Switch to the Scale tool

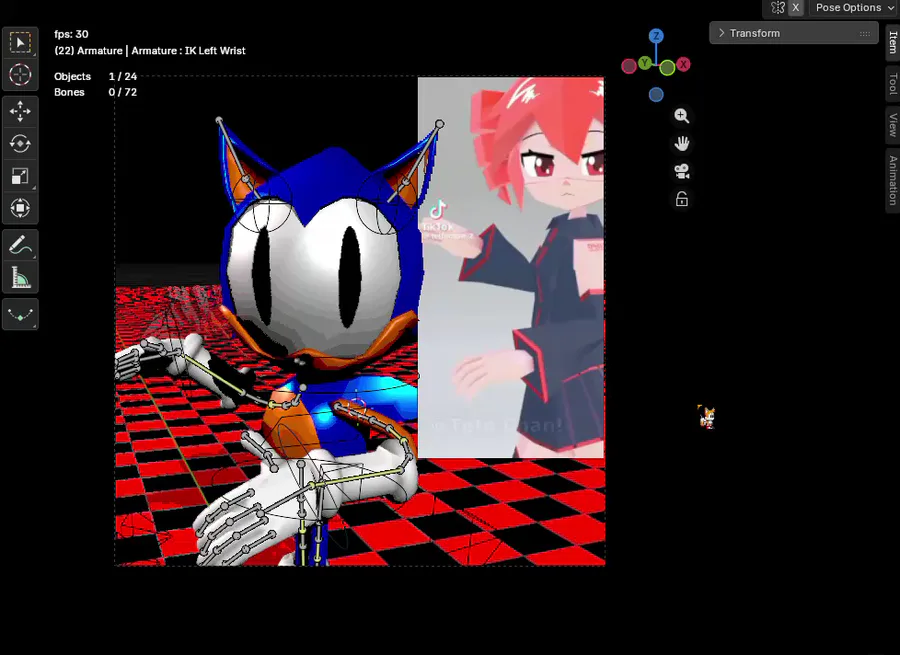coord(20,176)
